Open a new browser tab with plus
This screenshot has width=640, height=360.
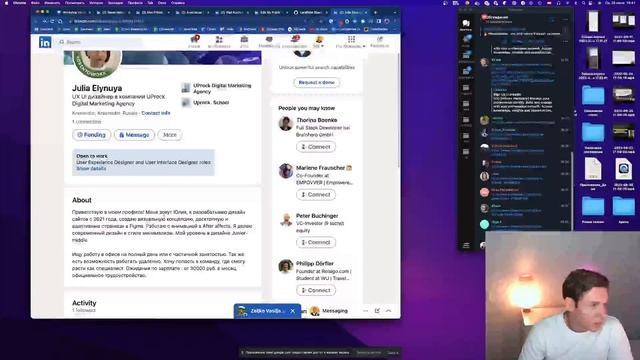point(376,13)
